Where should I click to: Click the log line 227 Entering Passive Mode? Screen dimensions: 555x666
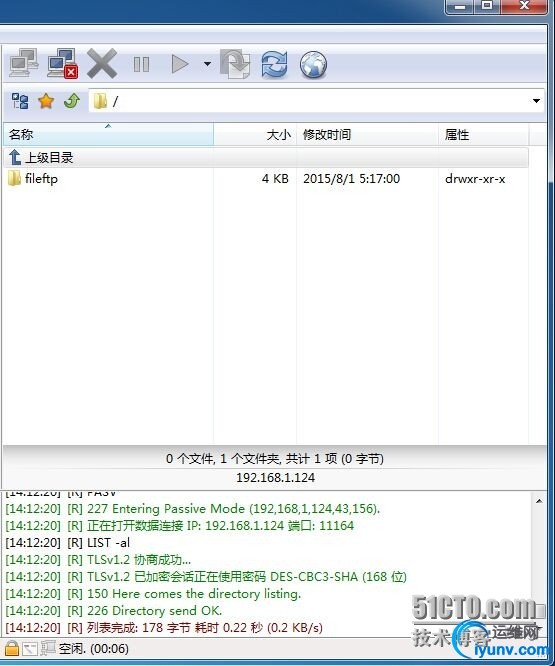click(193, 508)
